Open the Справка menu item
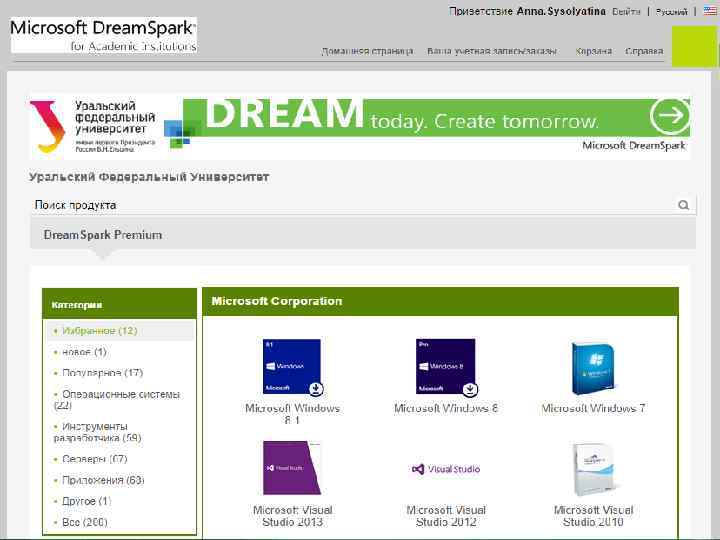The image size is (720, 540). click(x=644, y=51)
